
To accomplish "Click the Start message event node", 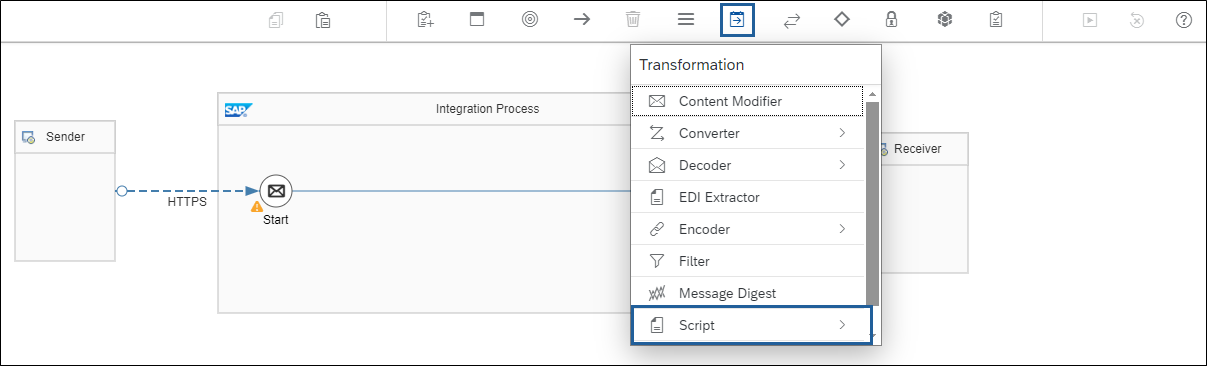I will point(276,190).
